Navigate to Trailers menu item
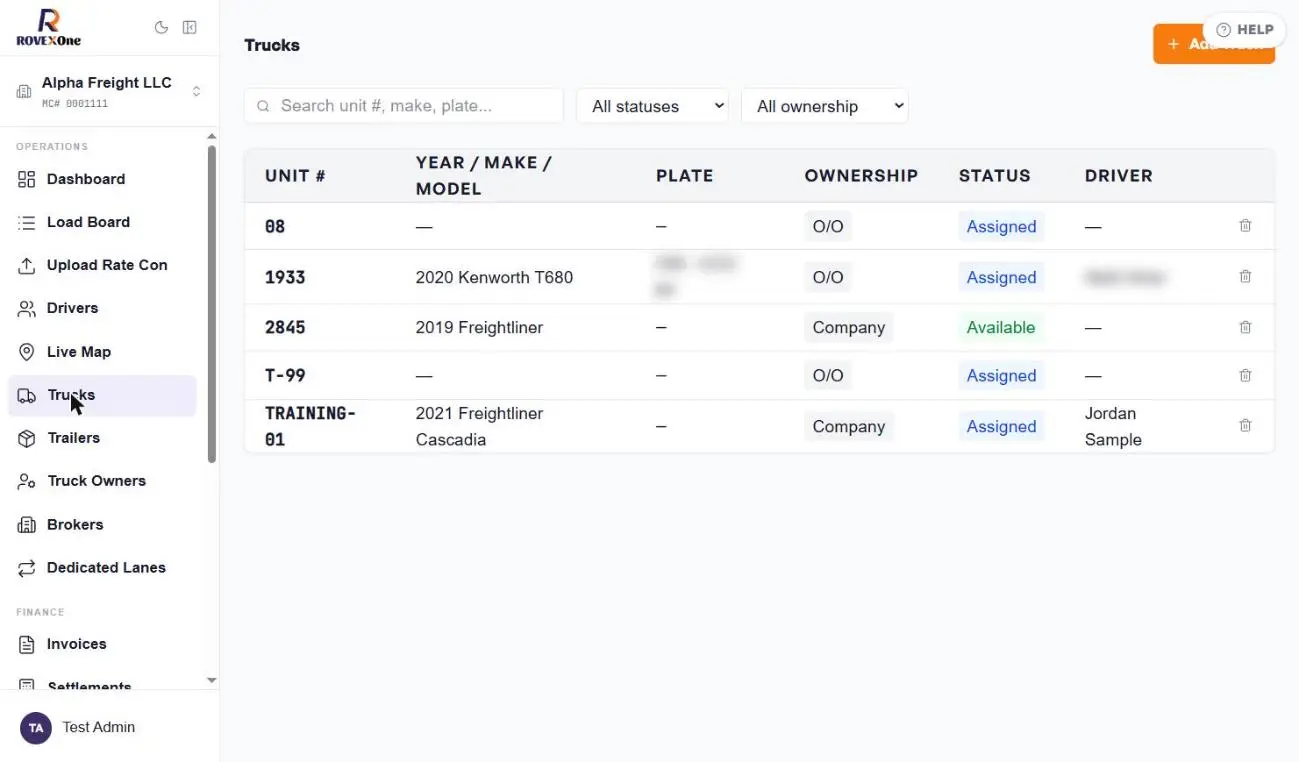The image size is (1299, 762). [102, 438]
